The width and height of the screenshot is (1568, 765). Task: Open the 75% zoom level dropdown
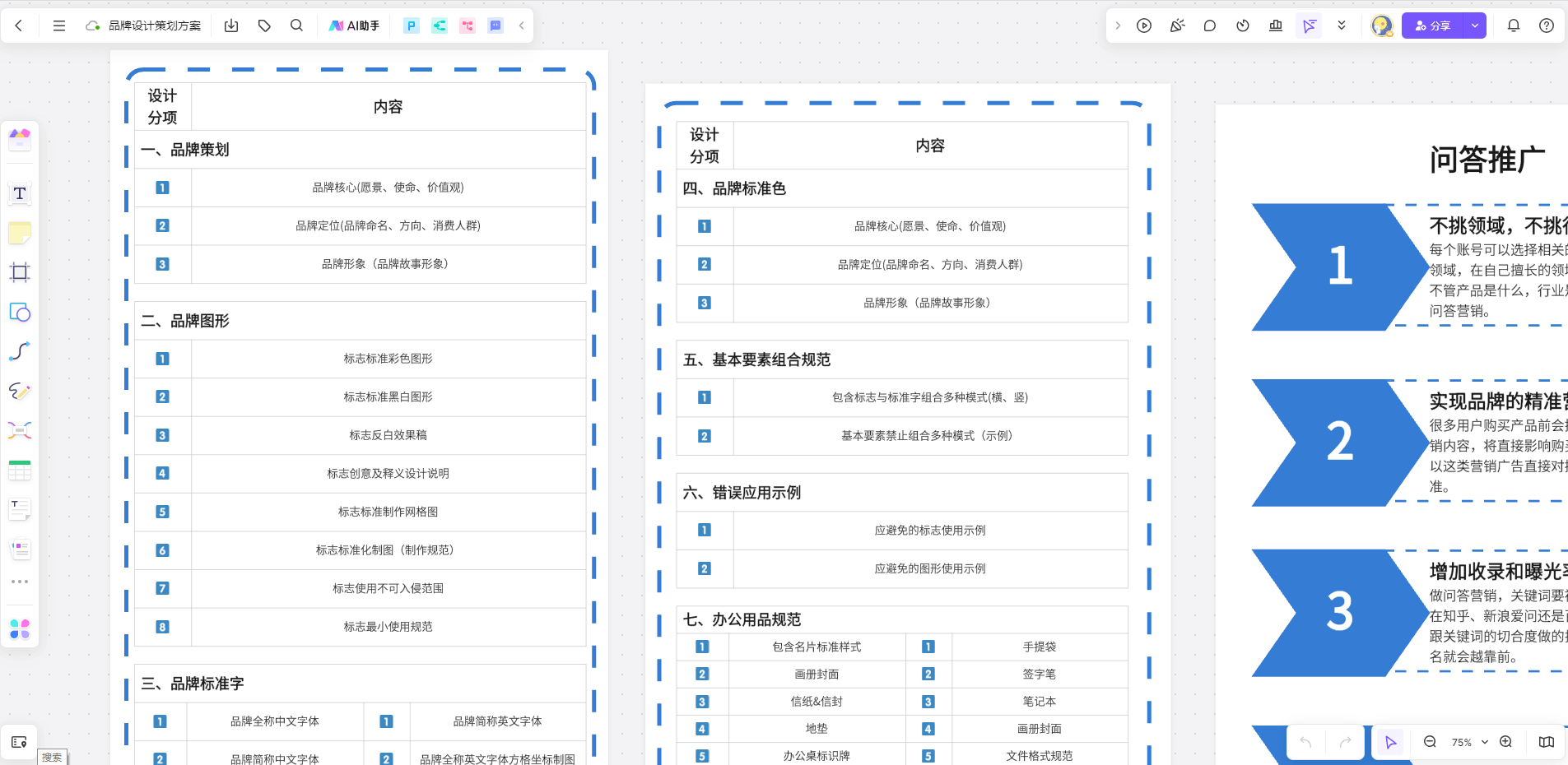coord(1469,742)
